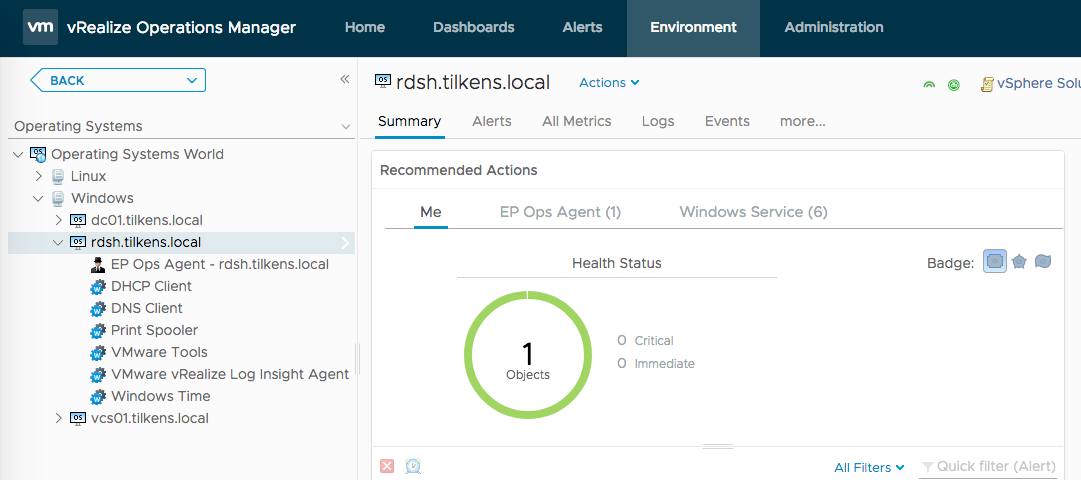Viewport: 1081px width, 480px height.
Task: Open the Actions dropdown menu
Action: coord(609,83)
